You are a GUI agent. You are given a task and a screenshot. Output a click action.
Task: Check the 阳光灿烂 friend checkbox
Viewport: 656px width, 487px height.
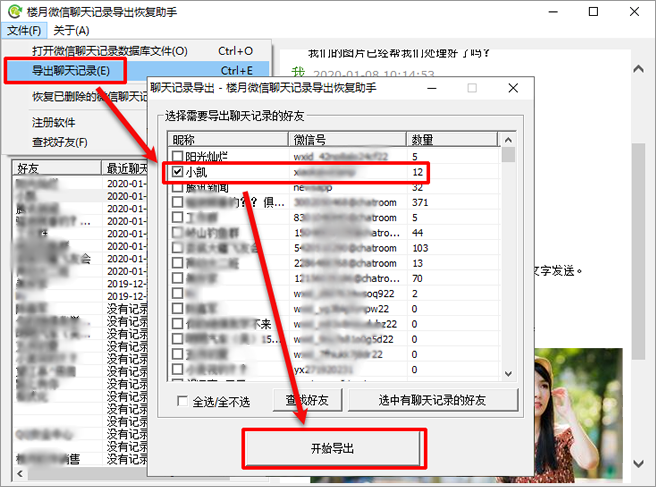pyautogui.click(x=177, y=156)
